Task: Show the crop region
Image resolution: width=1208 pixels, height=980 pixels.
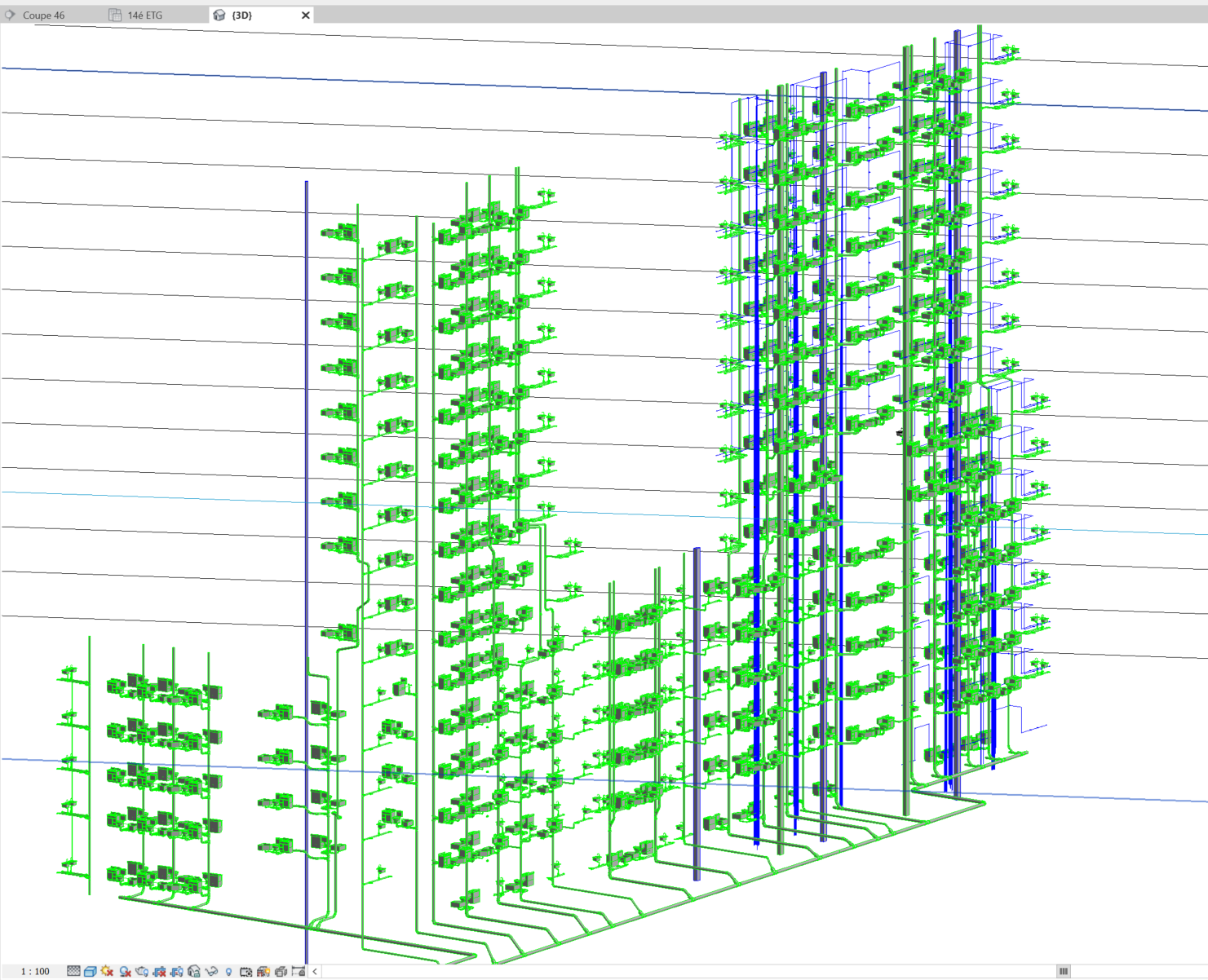Action: tap(177, 971)
